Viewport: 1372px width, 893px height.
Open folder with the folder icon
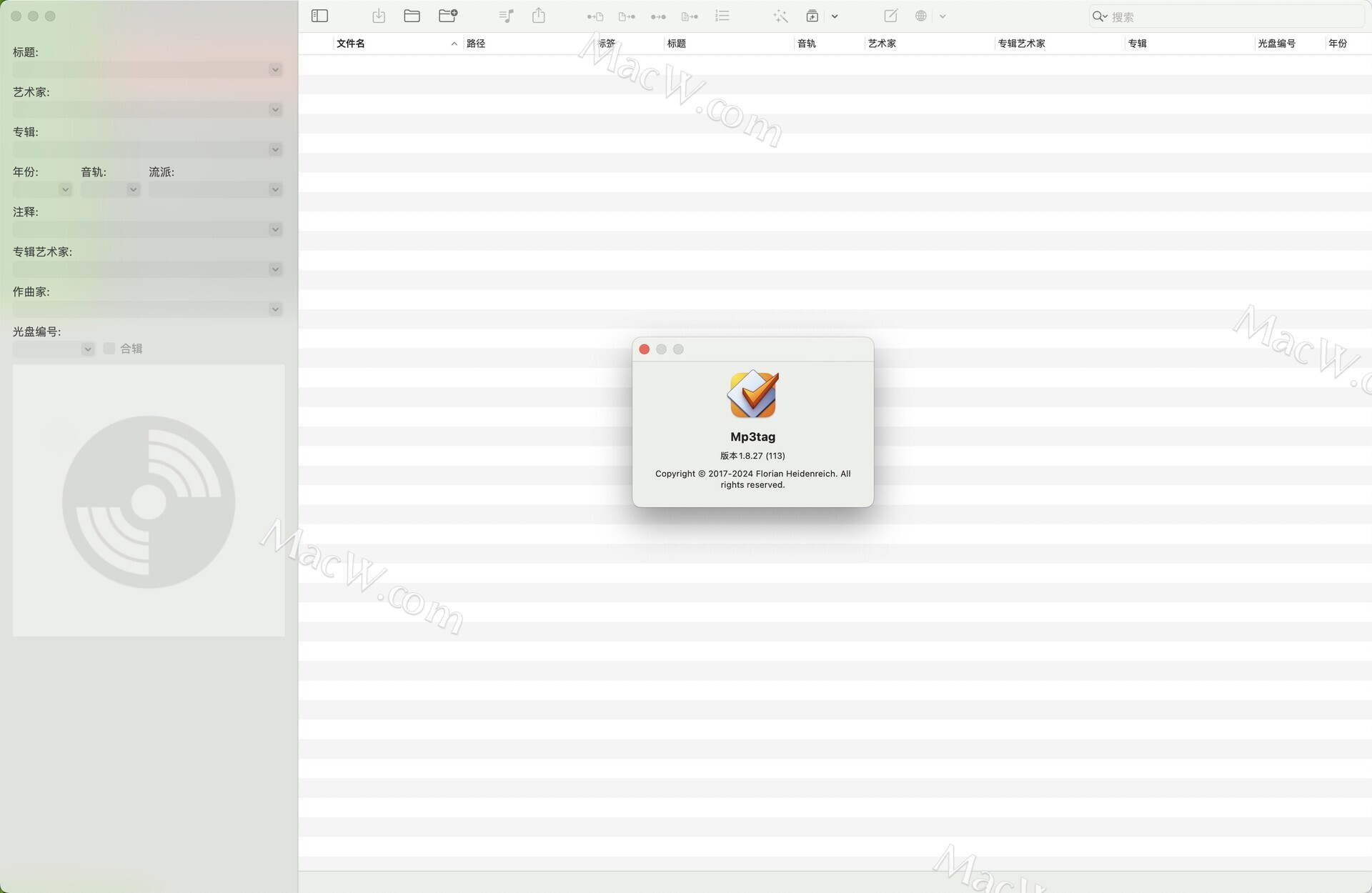pos(412,16)
